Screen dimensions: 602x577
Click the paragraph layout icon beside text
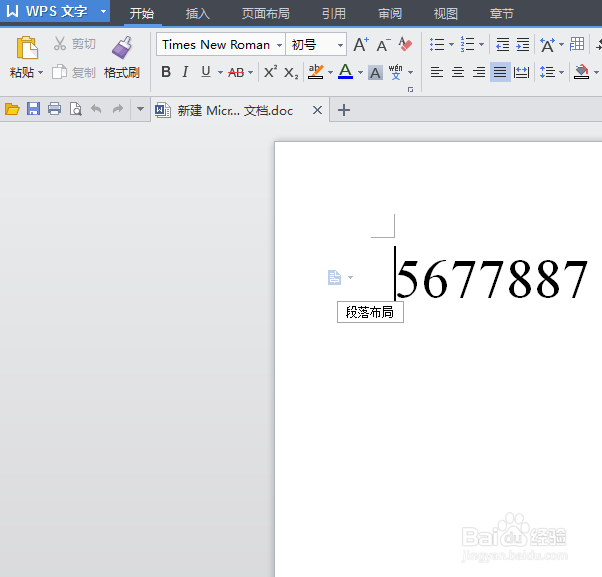pyautogui.click(x=334, y=277)
